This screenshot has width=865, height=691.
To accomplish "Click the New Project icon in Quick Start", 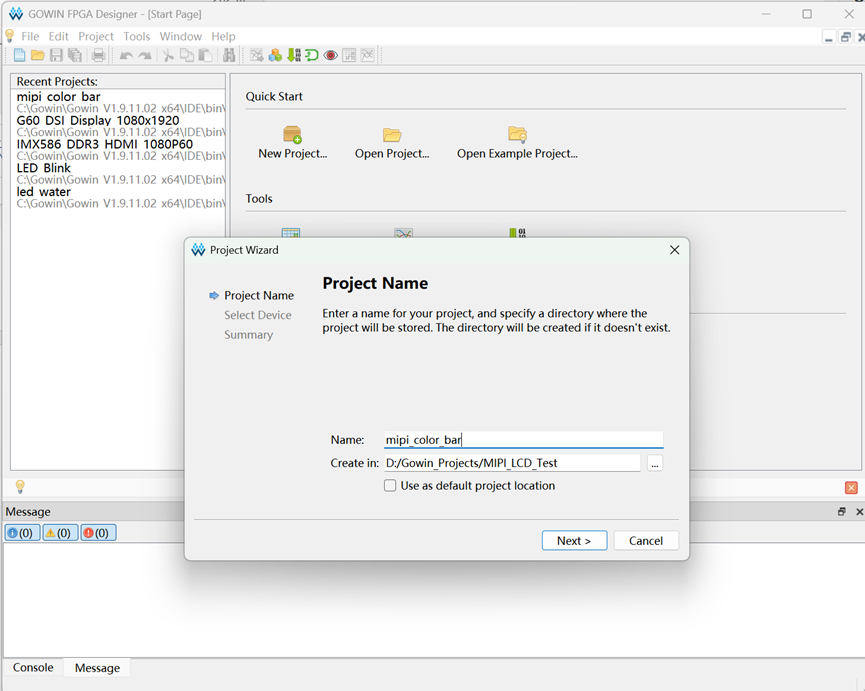I will tap(292, 135).
